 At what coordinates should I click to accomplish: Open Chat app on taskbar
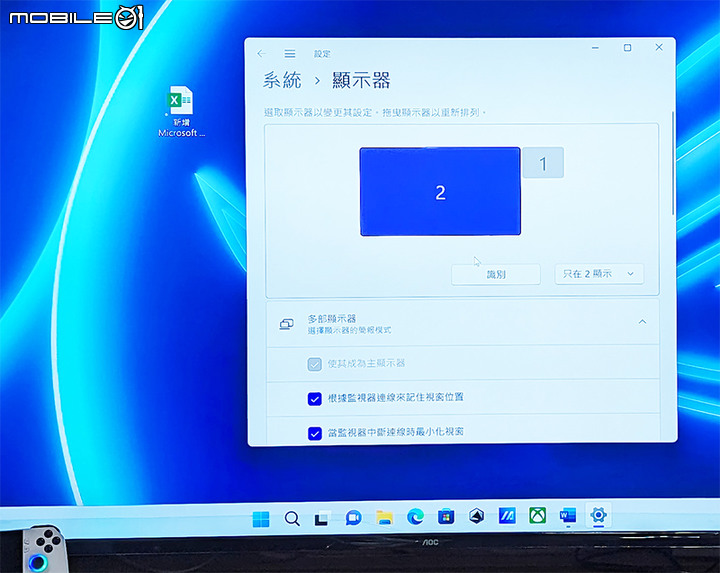coord(353,518)
